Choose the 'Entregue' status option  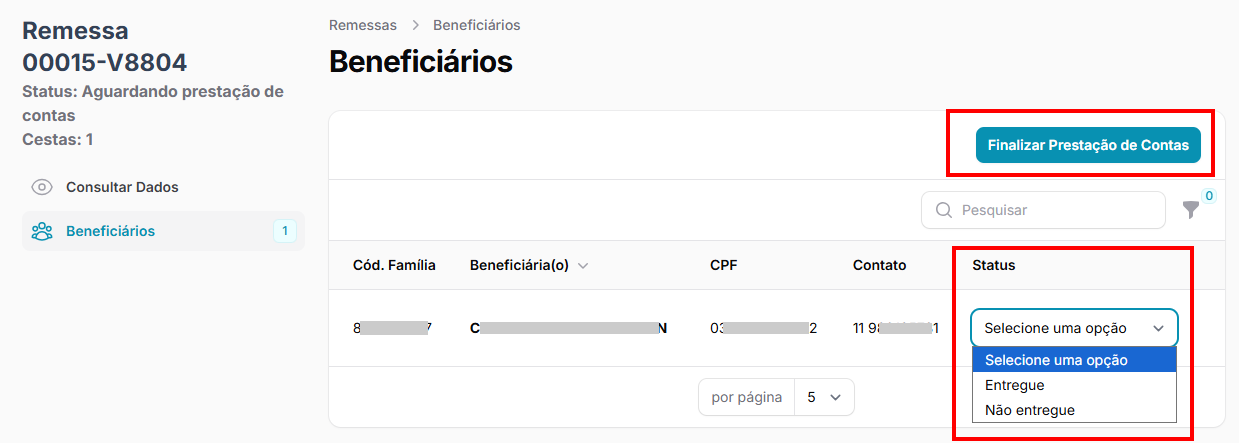click(1014, 385)
